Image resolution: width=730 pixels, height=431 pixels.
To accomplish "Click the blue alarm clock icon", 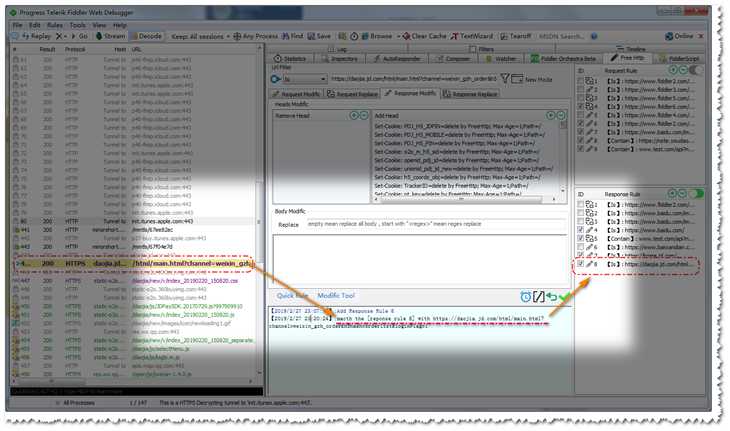I will pyautogui.click(x=525, y=296).
